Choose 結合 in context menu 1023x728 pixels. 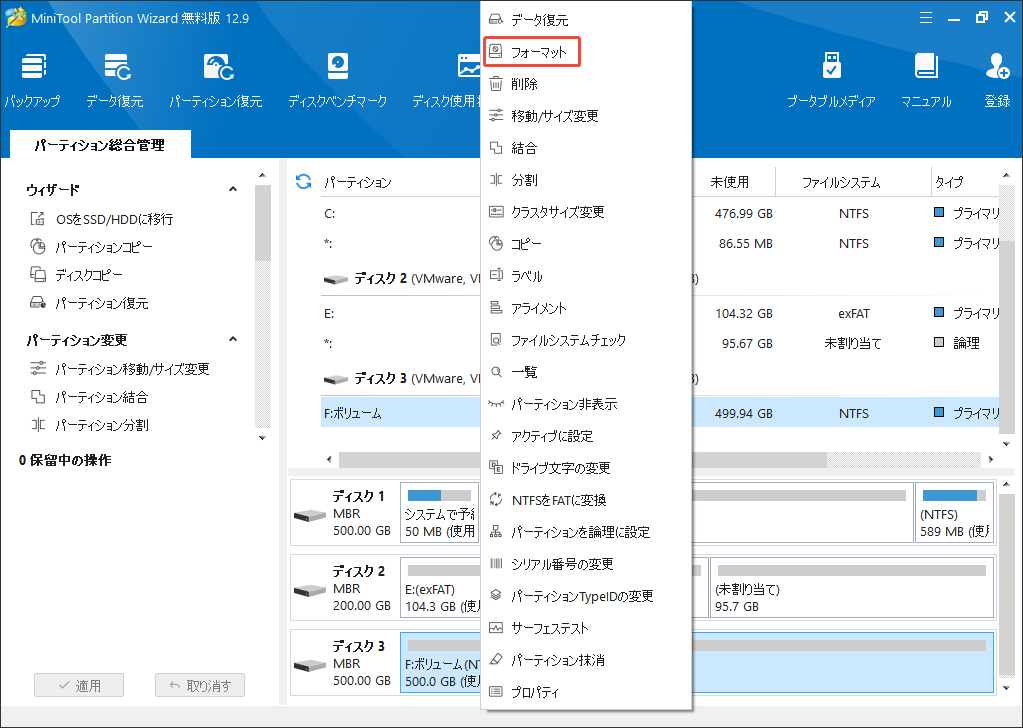pyautogui.click(x=586, y=148)
